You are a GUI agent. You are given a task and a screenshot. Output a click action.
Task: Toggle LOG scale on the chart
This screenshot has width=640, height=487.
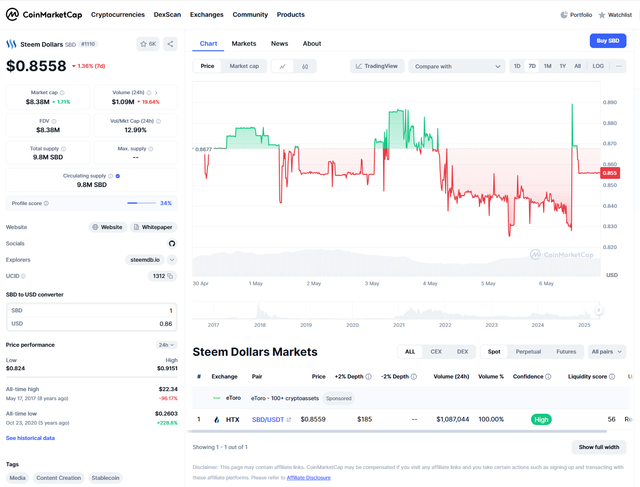(x=598, y=66)
